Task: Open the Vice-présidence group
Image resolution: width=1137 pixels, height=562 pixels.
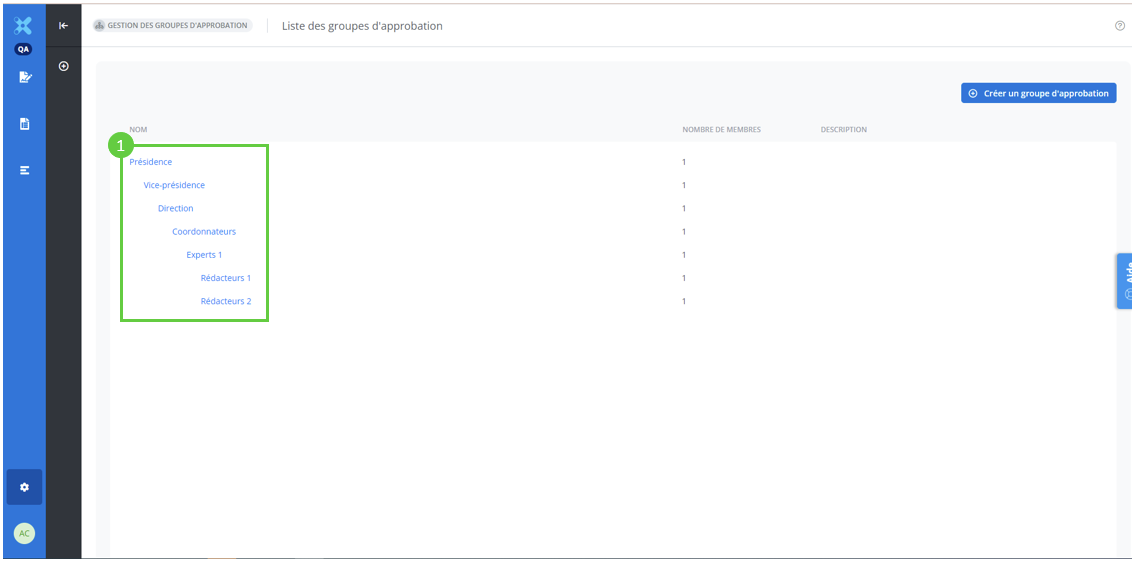Action: pyautogui.click(x=174, y=185)
